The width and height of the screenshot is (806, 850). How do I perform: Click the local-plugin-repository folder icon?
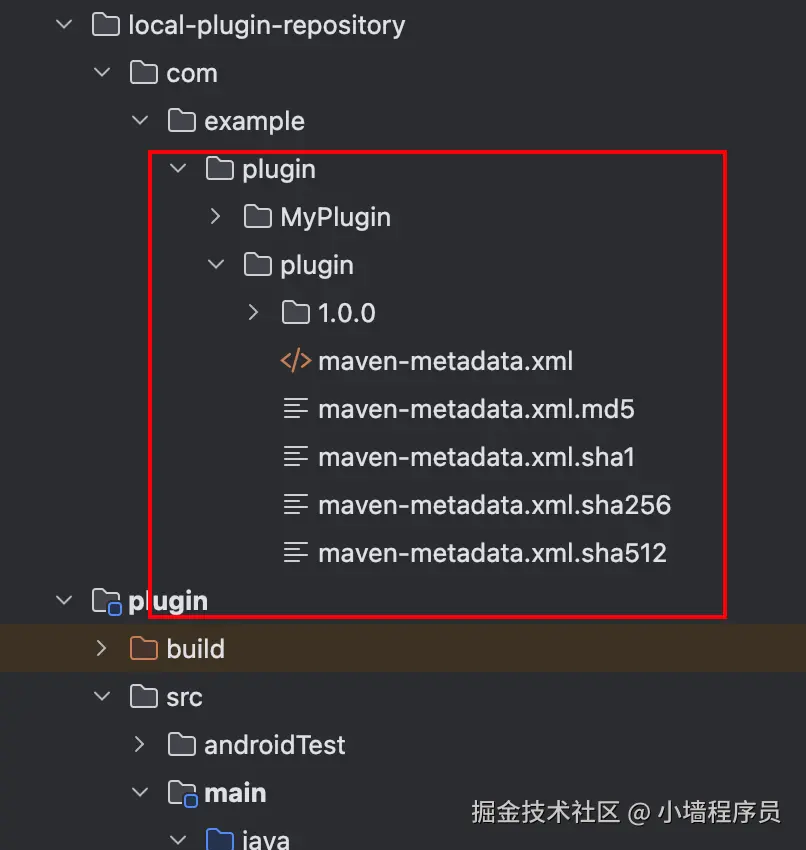point(106,25)
